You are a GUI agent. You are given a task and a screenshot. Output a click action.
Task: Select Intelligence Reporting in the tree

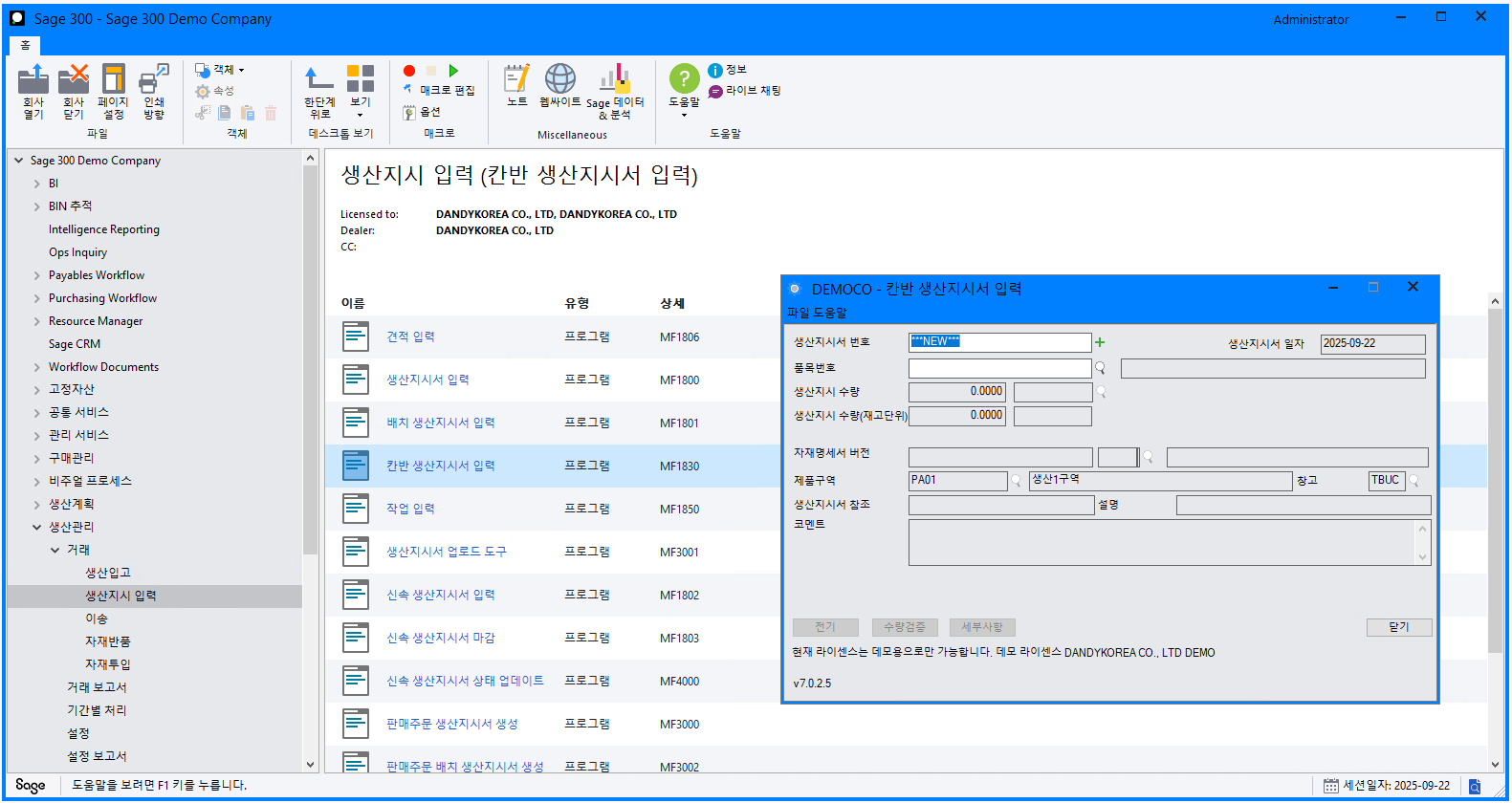(104, 229)
